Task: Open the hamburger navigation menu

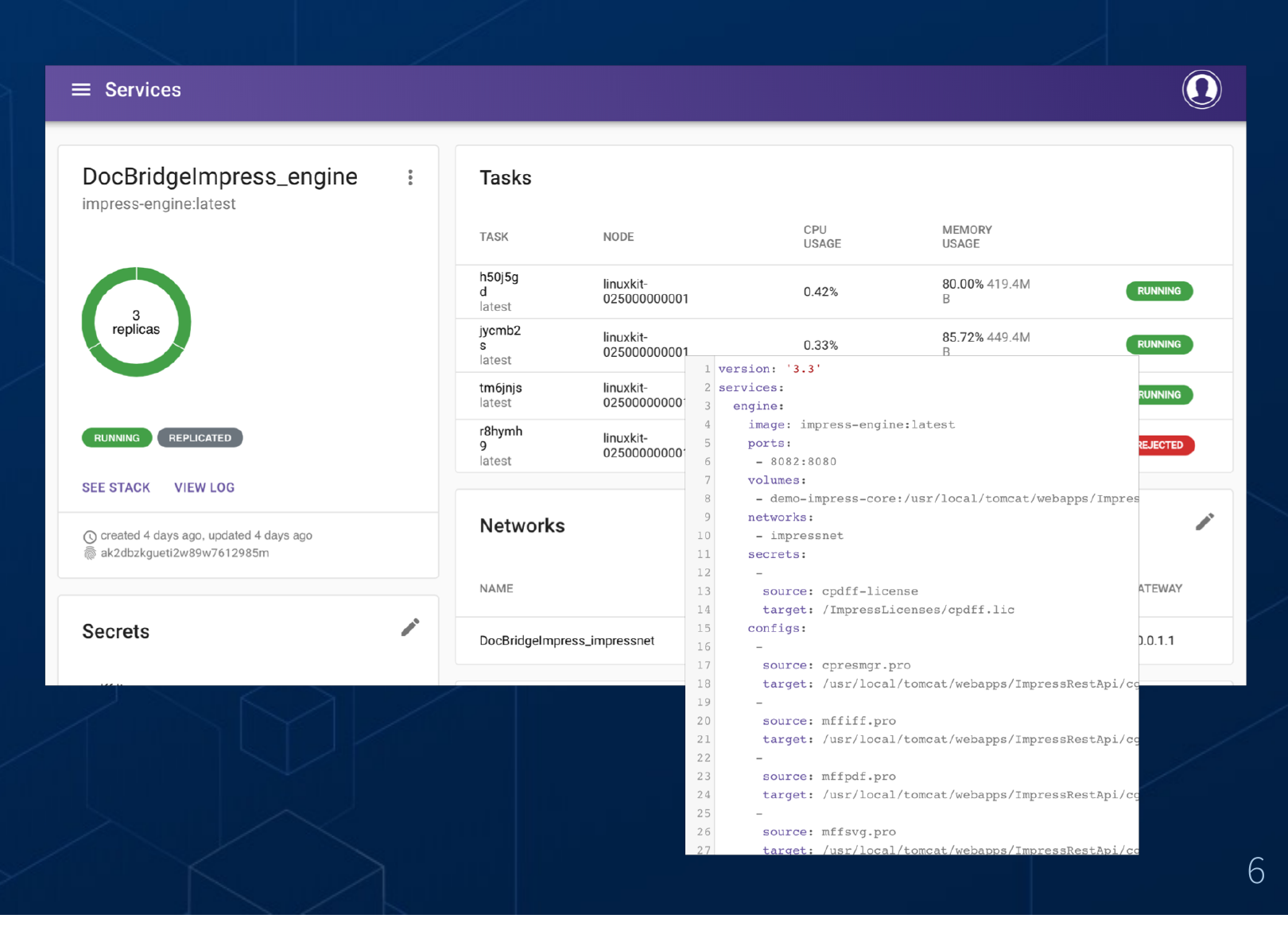Action: tap(81, 90)
